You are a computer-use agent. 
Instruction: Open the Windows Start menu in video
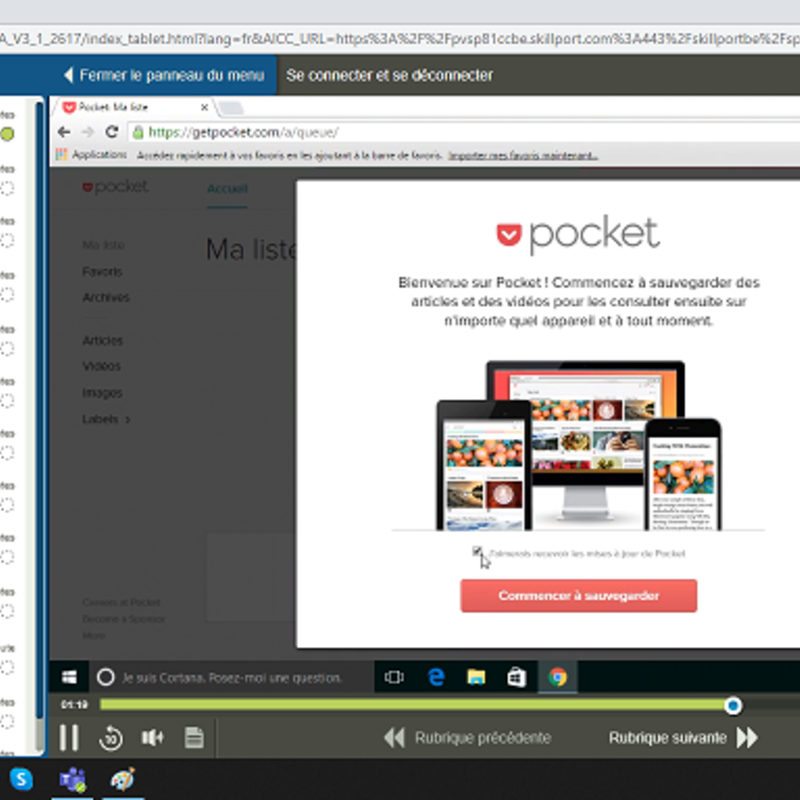[x=69, y=677]
